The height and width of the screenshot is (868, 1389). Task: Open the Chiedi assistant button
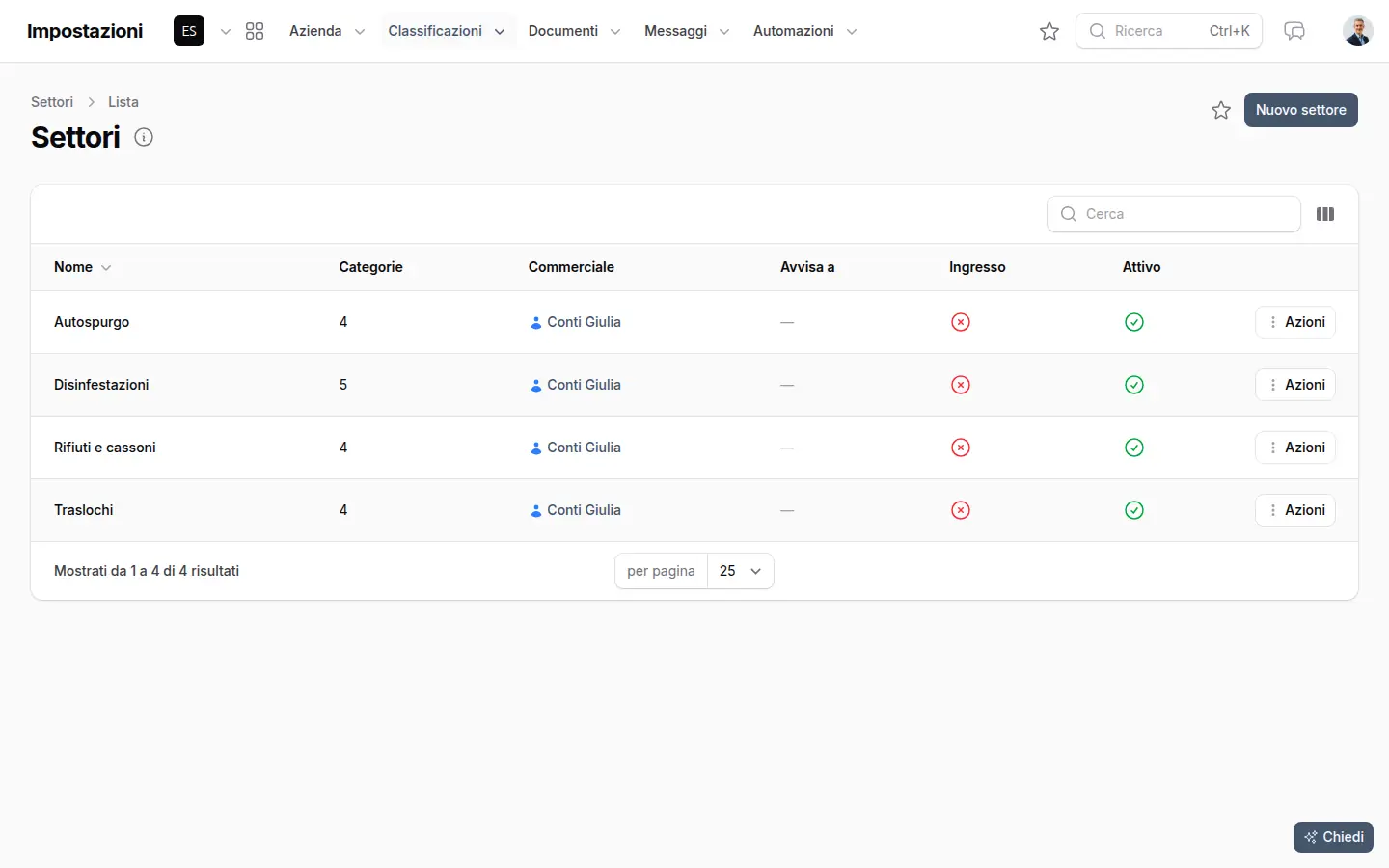tap(1333, 837)
